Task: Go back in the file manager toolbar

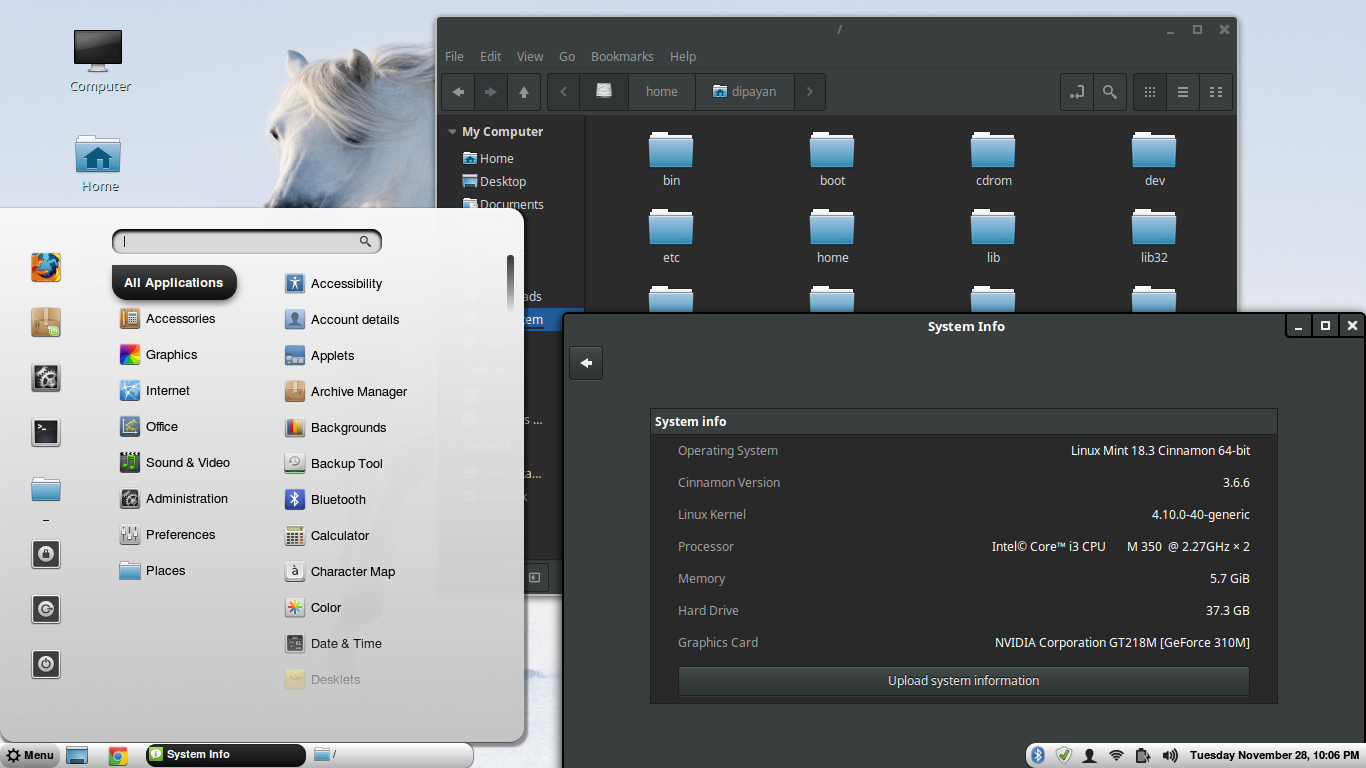Action: click(458, 92)
